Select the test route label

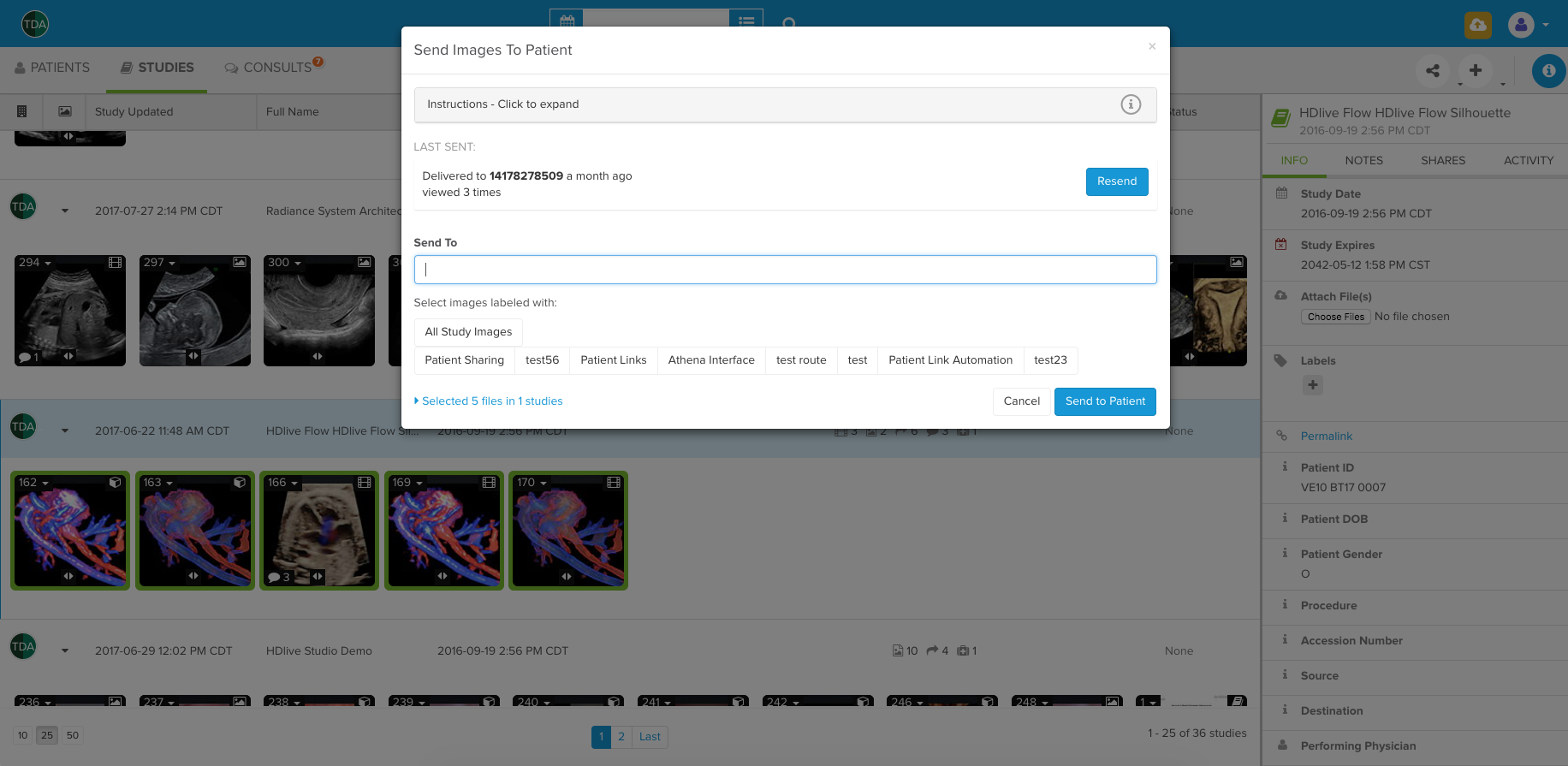click(801, 360)
